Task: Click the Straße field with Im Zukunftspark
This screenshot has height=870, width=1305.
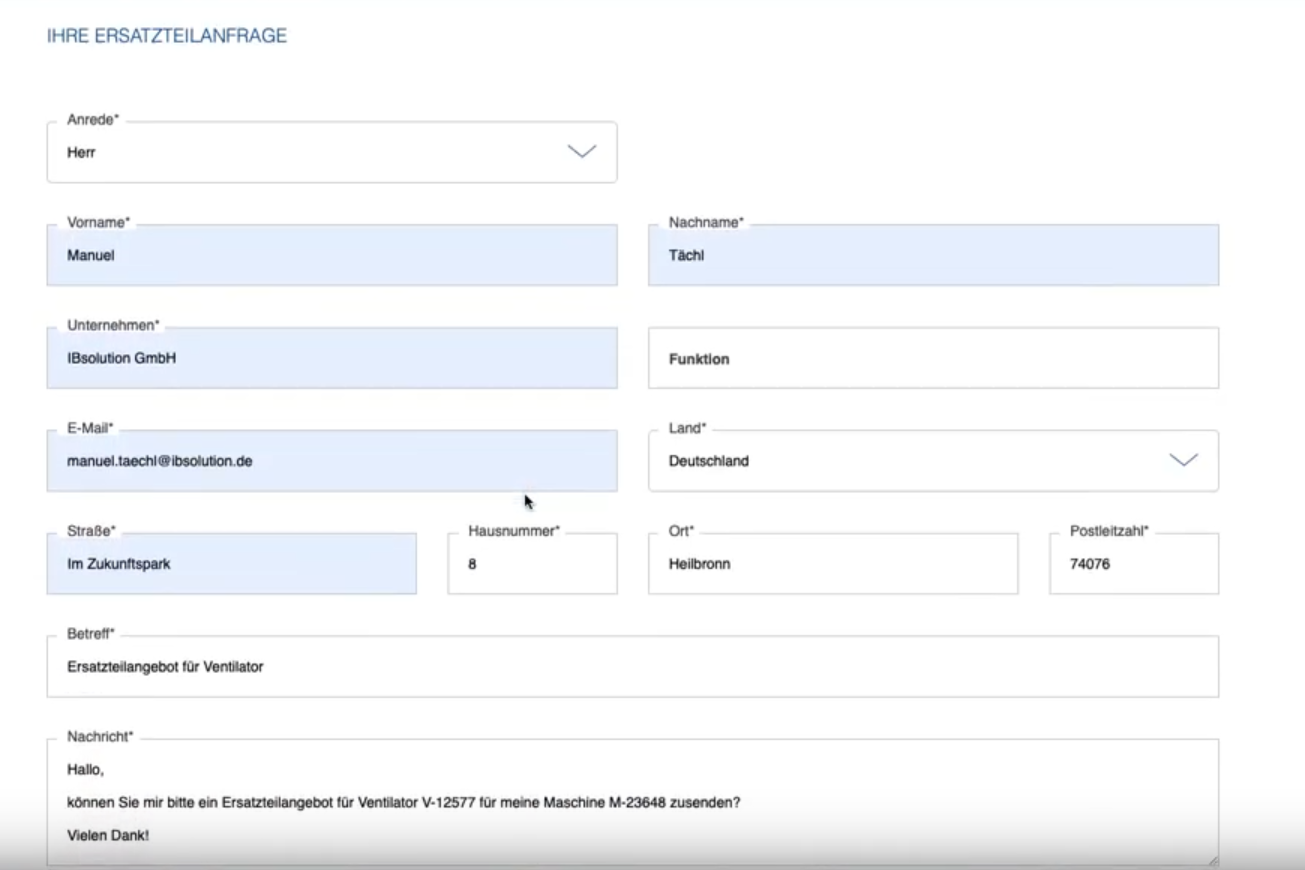Action: click(231, 564)
